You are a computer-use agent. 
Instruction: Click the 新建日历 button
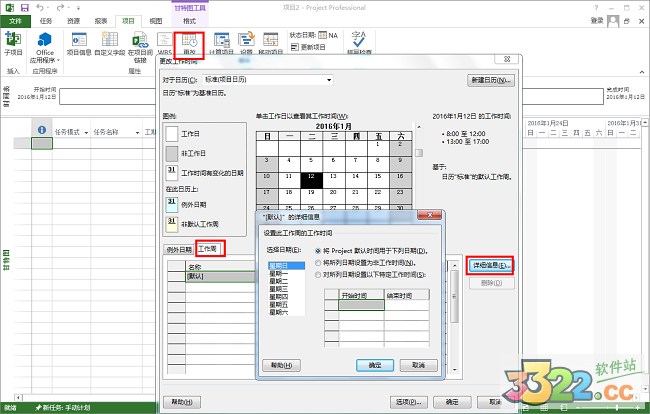pyautogui.click(x=491, y=80)
